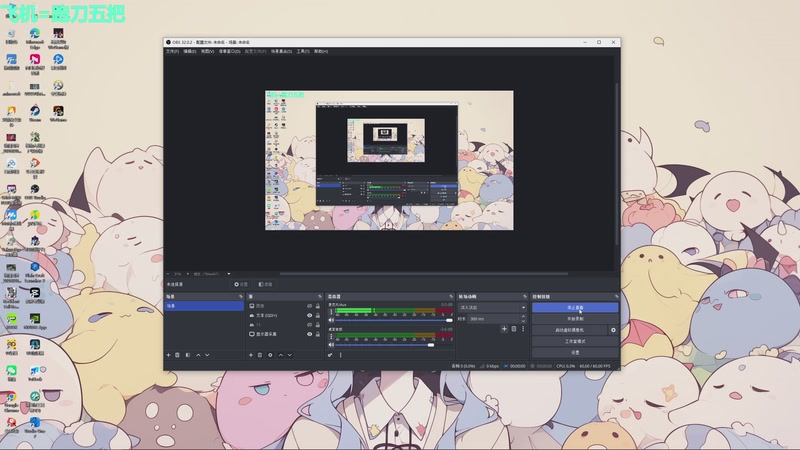Viewport: 800px width, 450px height.
Task: Pop out the Sources dock panel
Action: [x=320, y=296]
